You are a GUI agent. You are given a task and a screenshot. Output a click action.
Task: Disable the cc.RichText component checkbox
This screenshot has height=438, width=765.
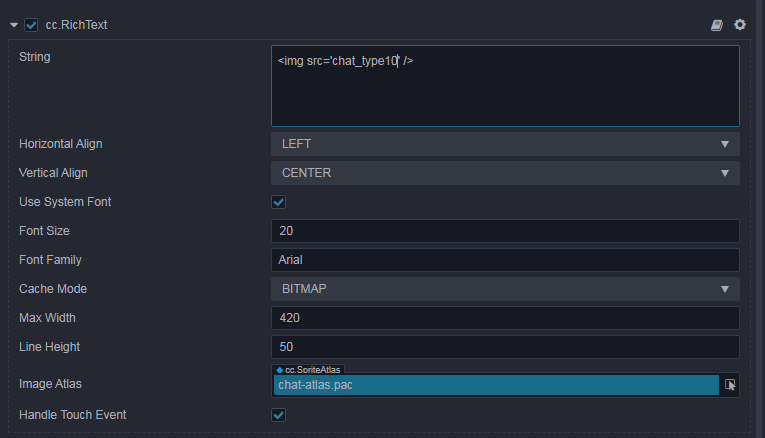click(31, 24)
